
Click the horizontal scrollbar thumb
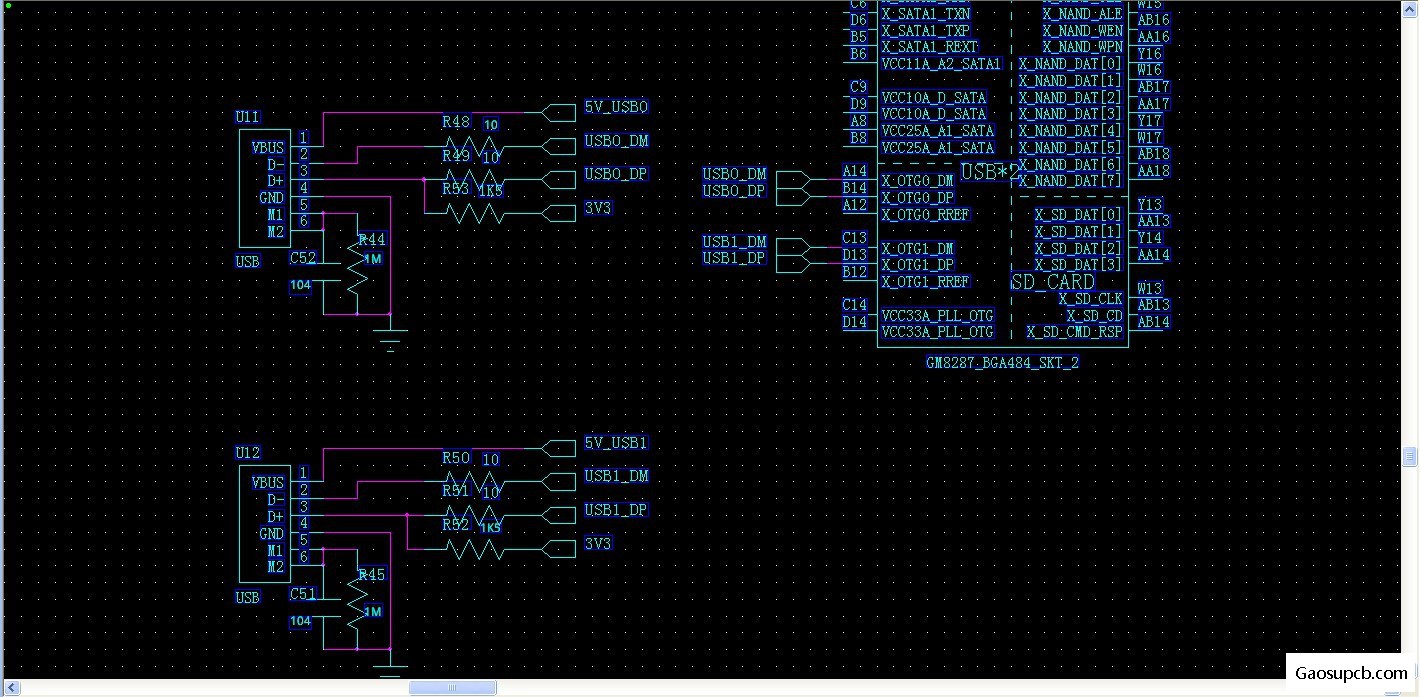coord(453,688)
